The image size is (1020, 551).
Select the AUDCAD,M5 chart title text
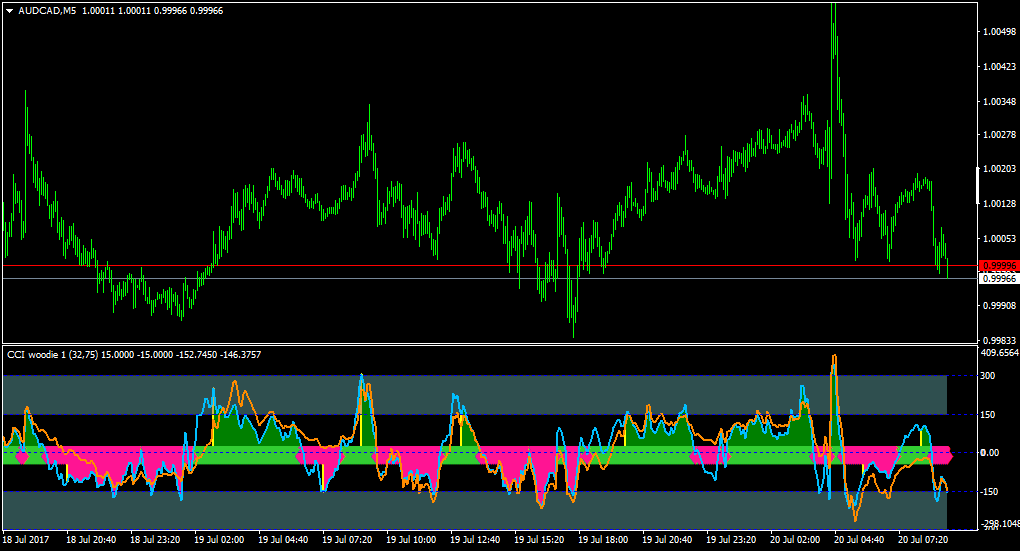coord(47,11)
